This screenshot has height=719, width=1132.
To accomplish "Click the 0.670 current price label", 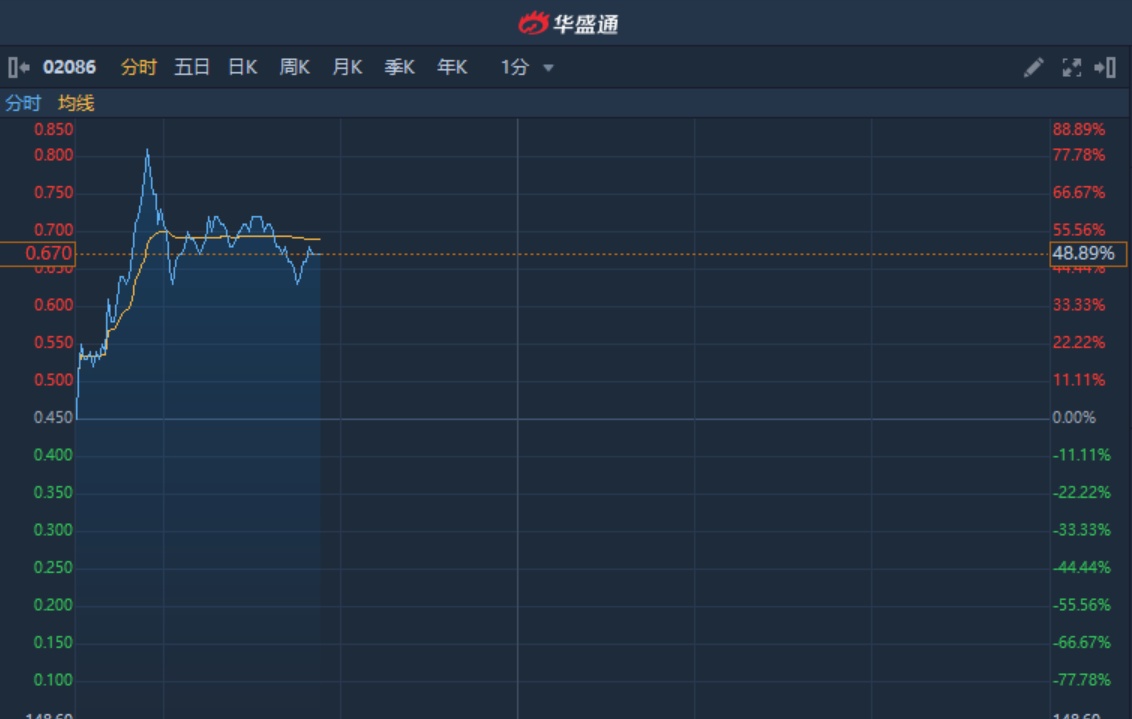I will pos(38,254).
